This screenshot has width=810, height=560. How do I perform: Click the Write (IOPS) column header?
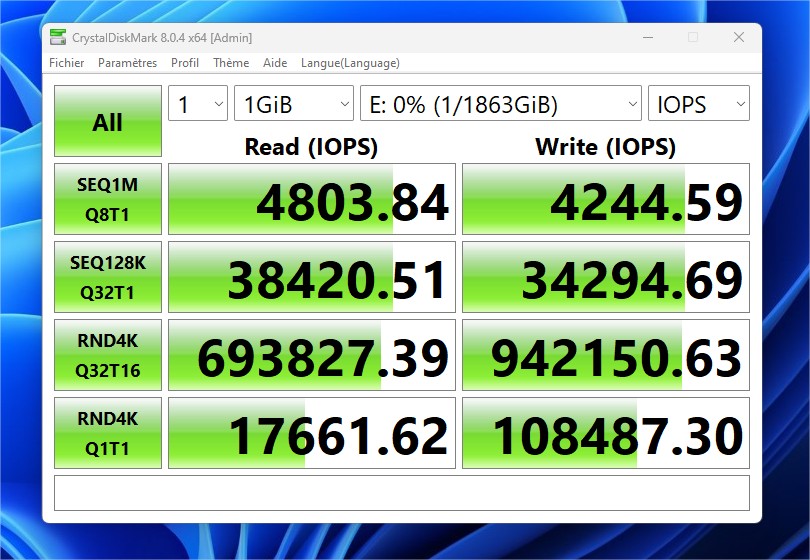pyautogui.click(x=605, y=147)
